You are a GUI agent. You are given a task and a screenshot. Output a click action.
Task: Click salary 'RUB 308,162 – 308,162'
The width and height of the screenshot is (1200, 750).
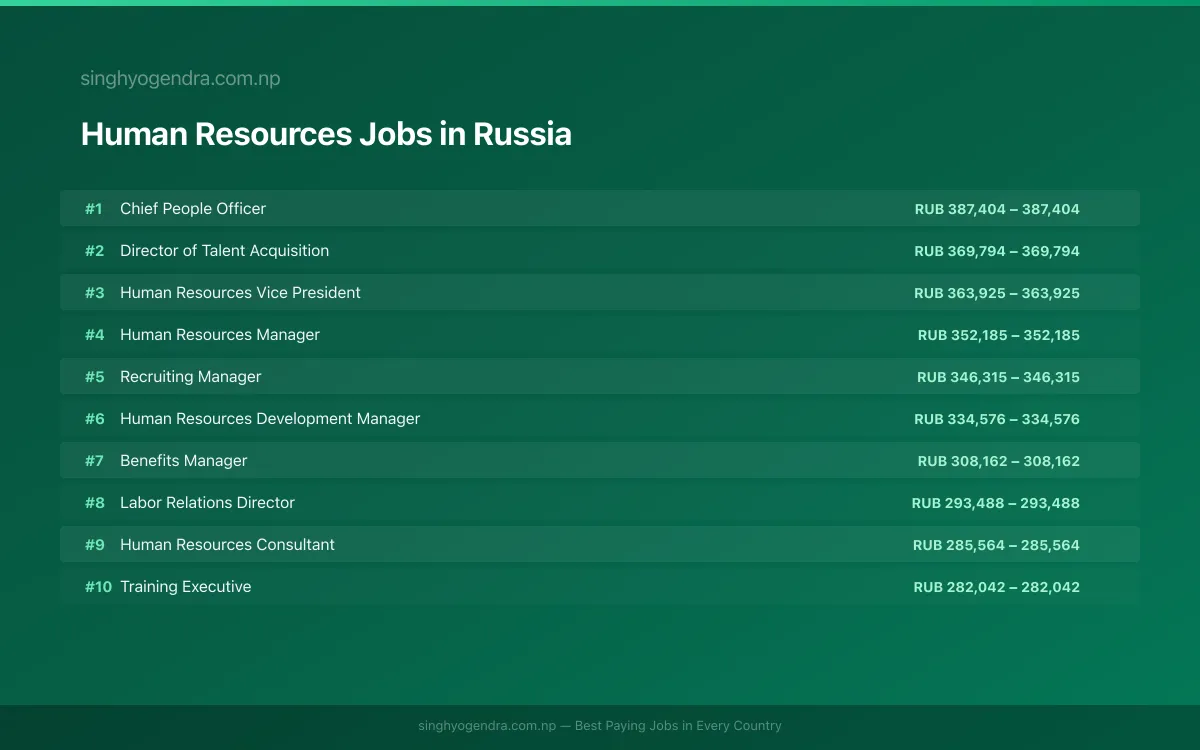(x=999, y=461)
